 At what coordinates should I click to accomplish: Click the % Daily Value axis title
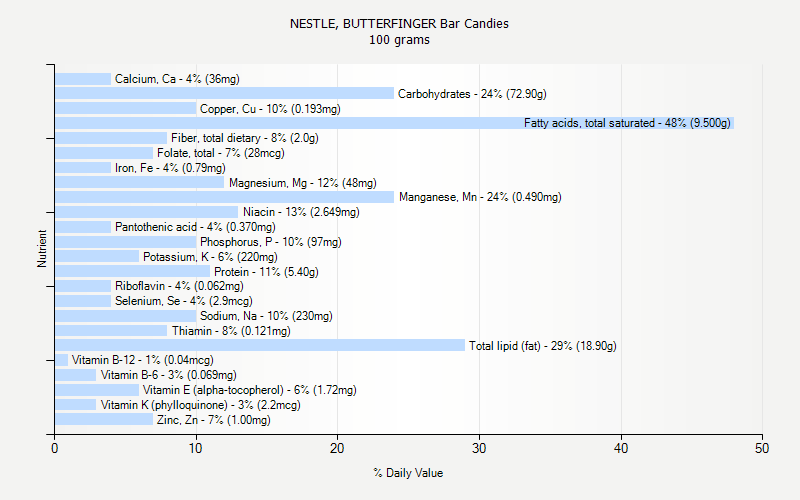click(408, 473)
